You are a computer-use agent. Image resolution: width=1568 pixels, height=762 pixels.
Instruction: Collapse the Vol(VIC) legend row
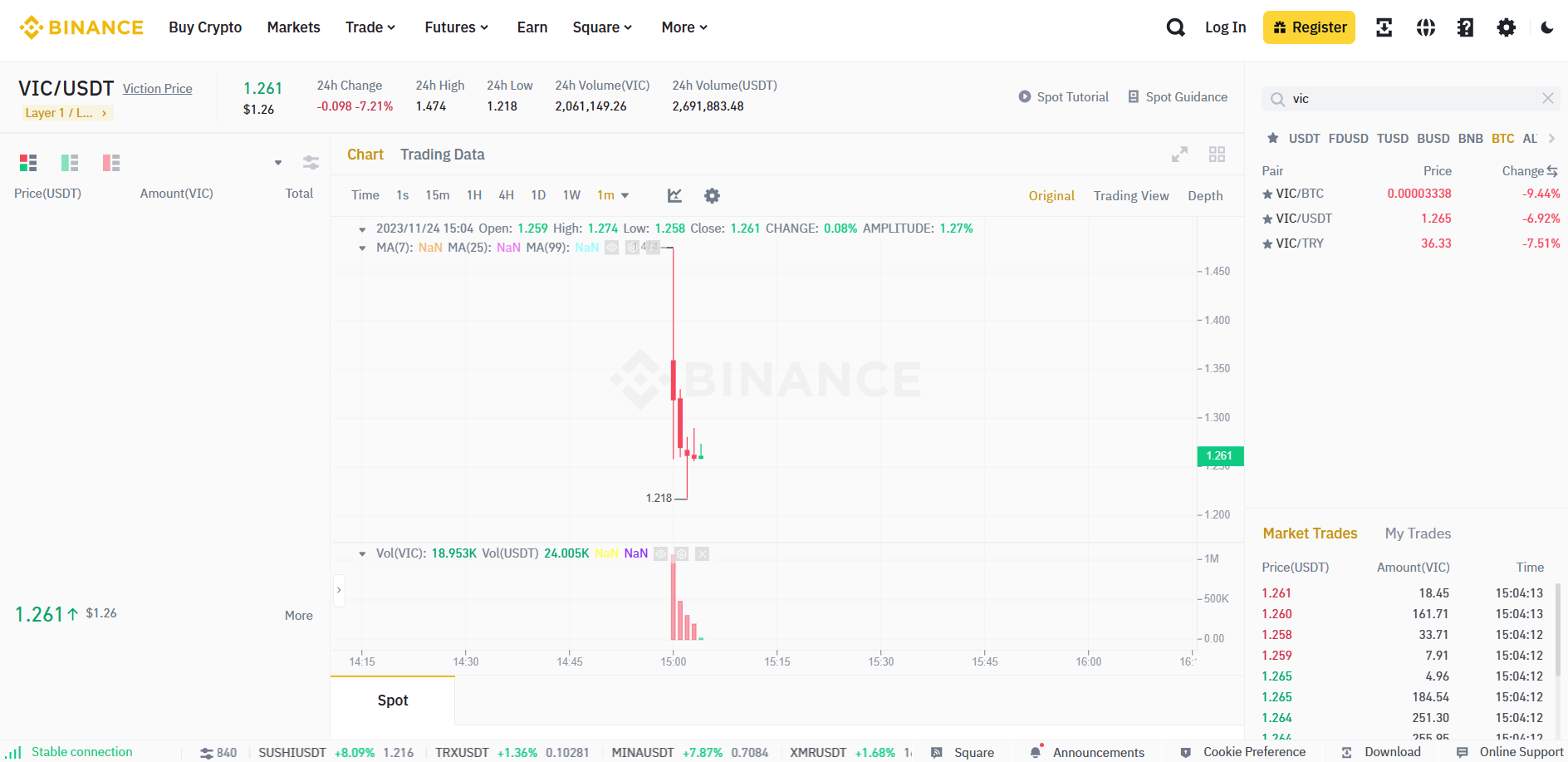362,553
